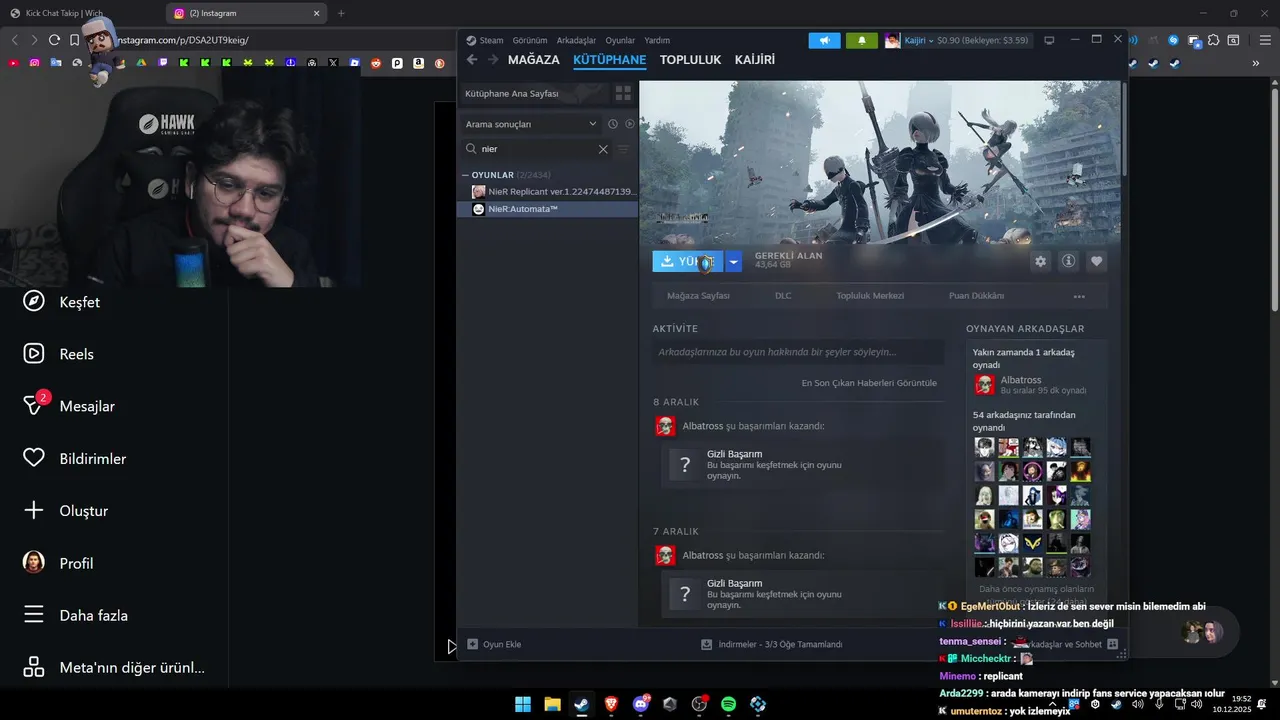The image size is (1280, 720).
Task: Open Puan Dükkânı link
Action: point(976,296)
